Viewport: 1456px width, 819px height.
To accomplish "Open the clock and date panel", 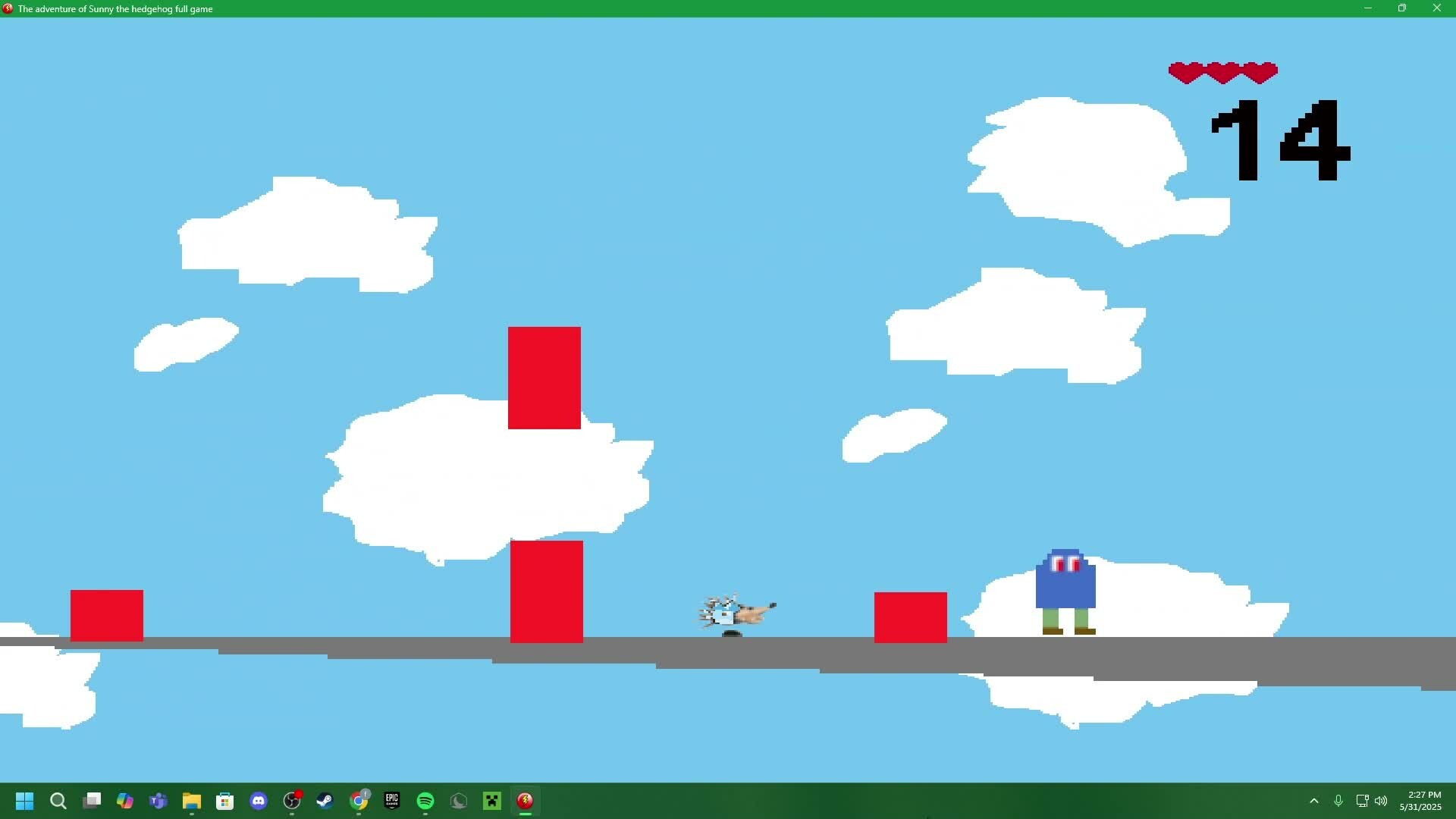I will point(1420,801).
